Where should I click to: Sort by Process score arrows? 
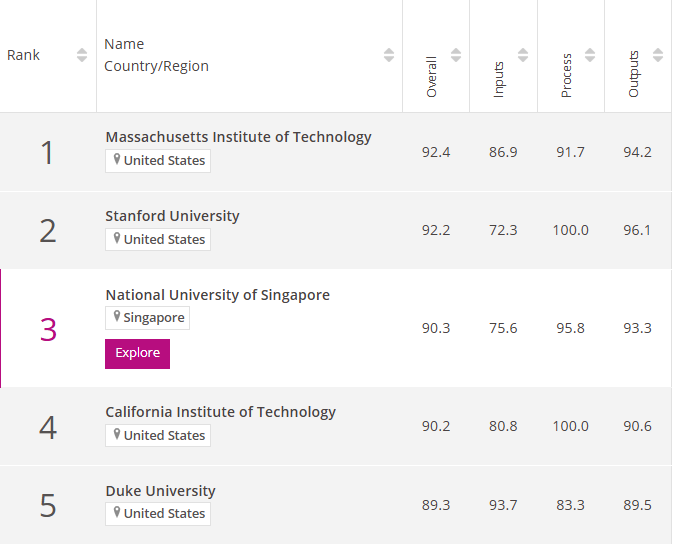590,55
